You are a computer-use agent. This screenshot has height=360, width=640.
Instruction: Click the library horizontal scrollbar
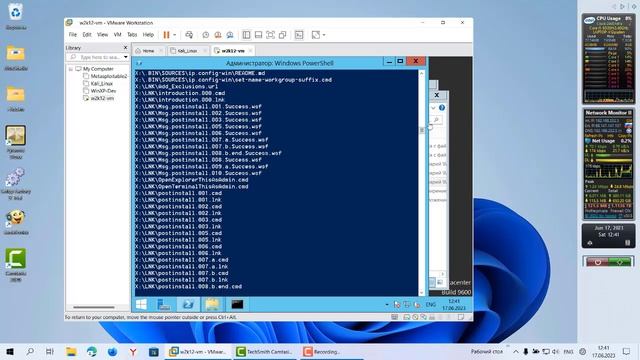pos(94,307)
